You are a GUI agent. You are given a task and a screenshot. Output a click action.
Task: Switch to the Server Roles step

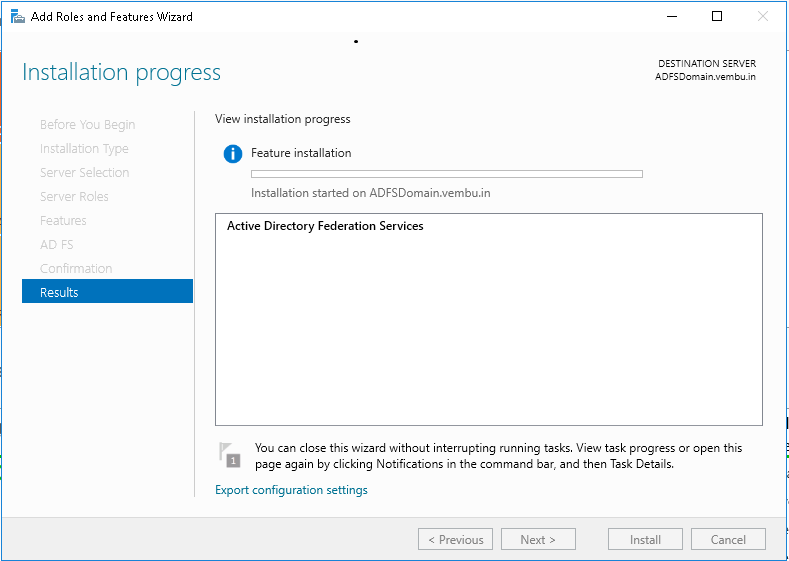tap(74, 197)
